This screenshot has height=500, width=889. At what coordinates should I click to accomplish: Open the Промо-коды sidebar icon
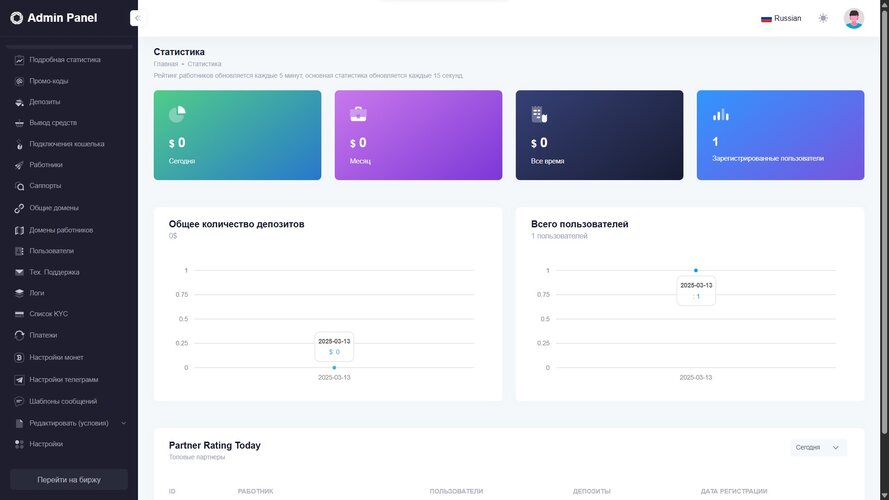pos(19,81)
